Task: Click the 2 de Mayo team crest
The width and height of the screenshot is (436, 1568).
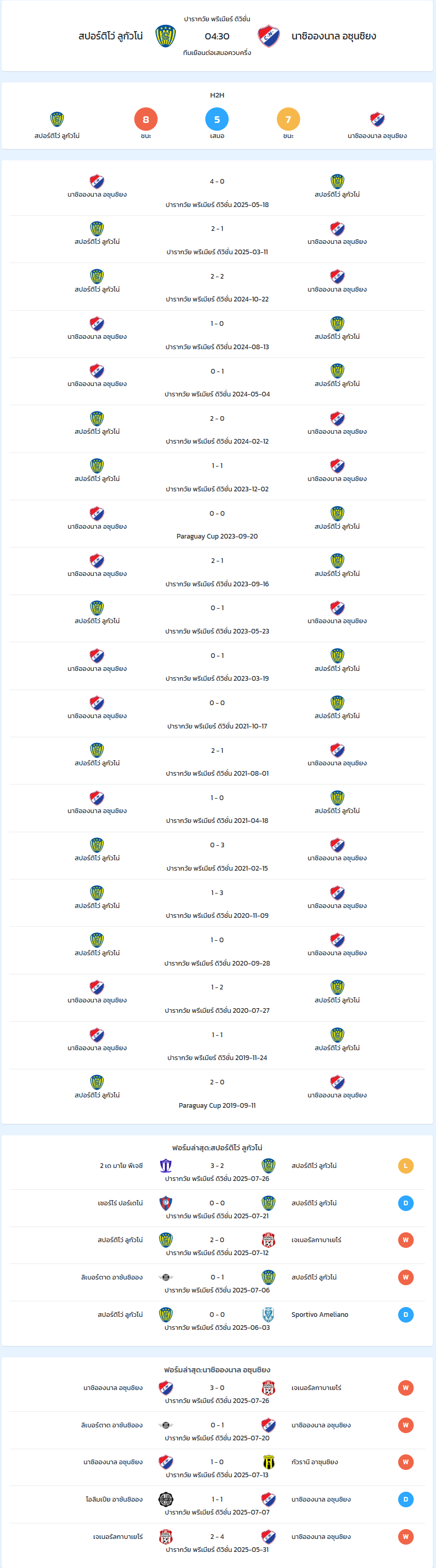Action: click(165, 1166)
